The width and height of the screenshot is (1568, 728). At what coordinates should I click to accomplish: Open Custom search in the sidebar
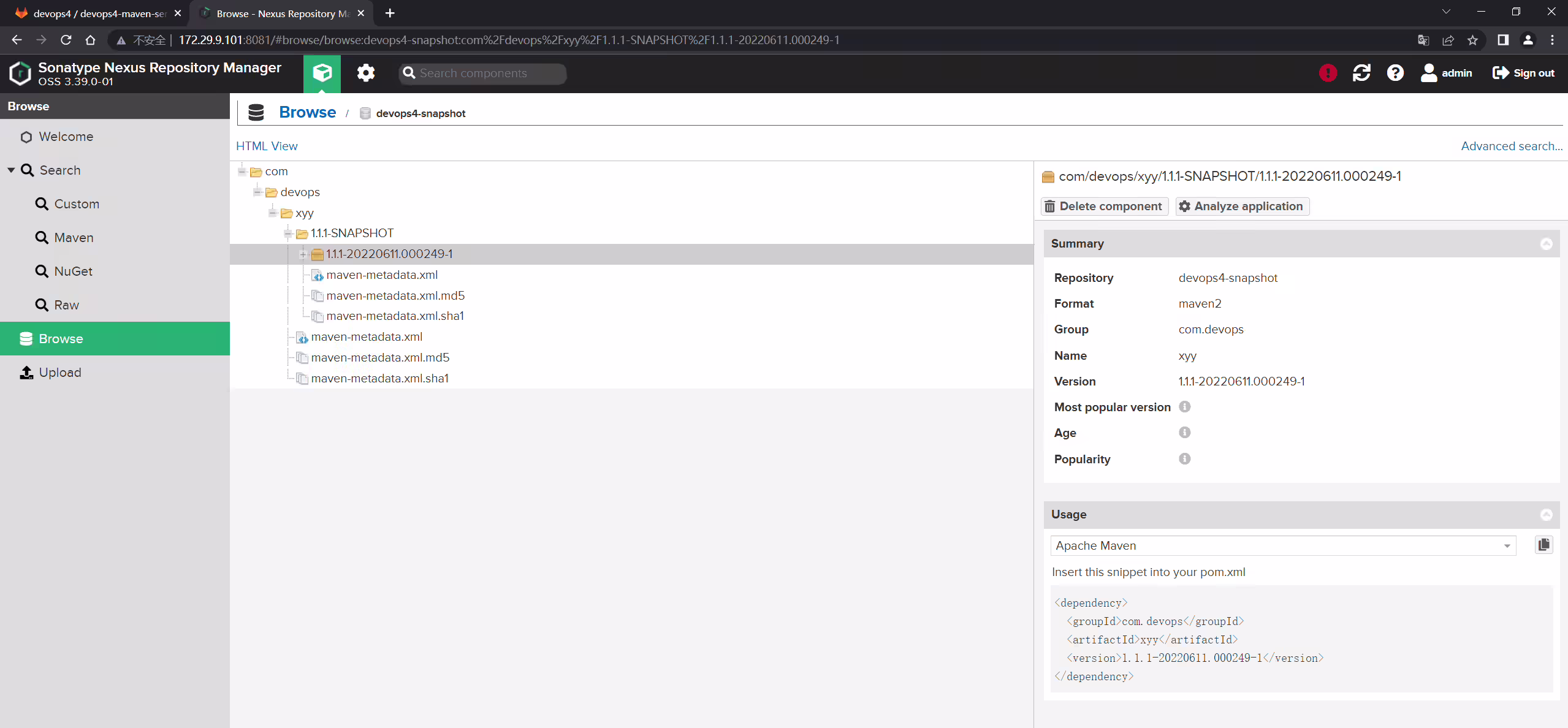click(x=115, y=204)
